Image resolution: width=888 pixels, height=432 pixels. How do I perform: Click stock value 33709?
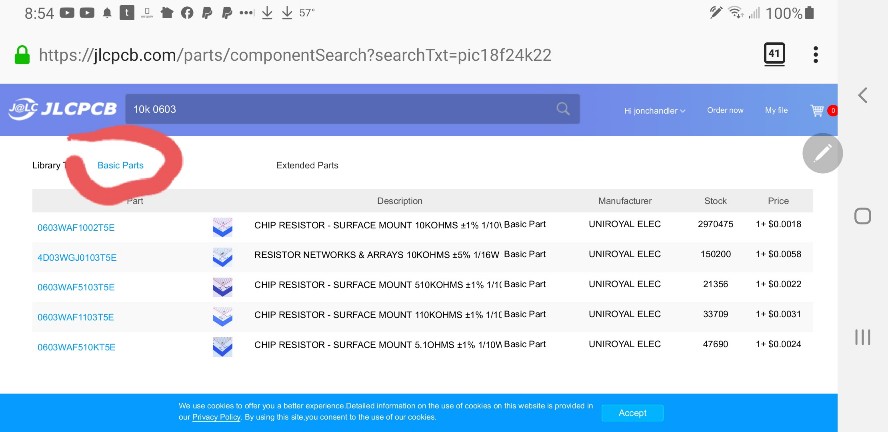tap(715, 314)
